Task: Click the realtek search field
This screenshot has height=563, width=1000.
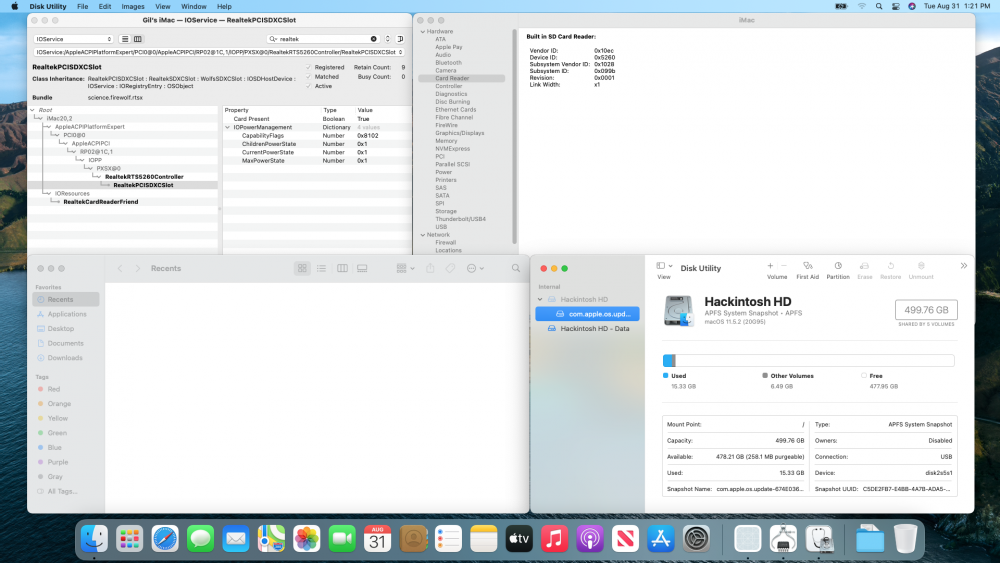Action: 323,39
